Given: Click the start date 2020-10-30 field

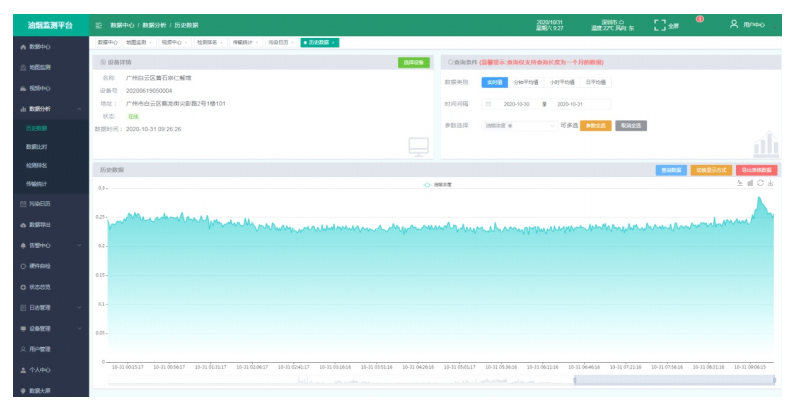Looking at the screenshot, I should point(516,103).
